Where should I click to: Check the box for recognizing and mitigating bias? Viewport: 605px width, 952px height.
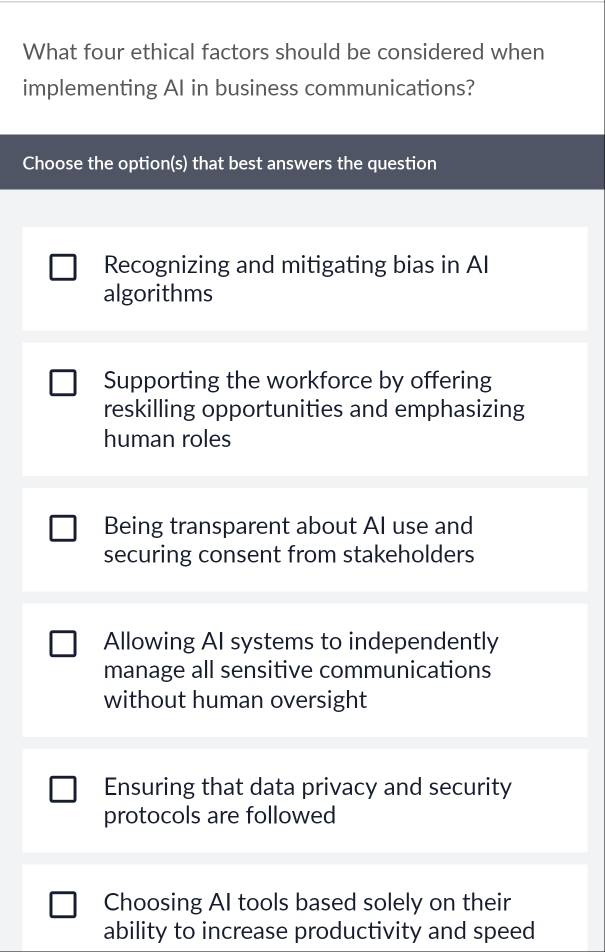(63, 268)
